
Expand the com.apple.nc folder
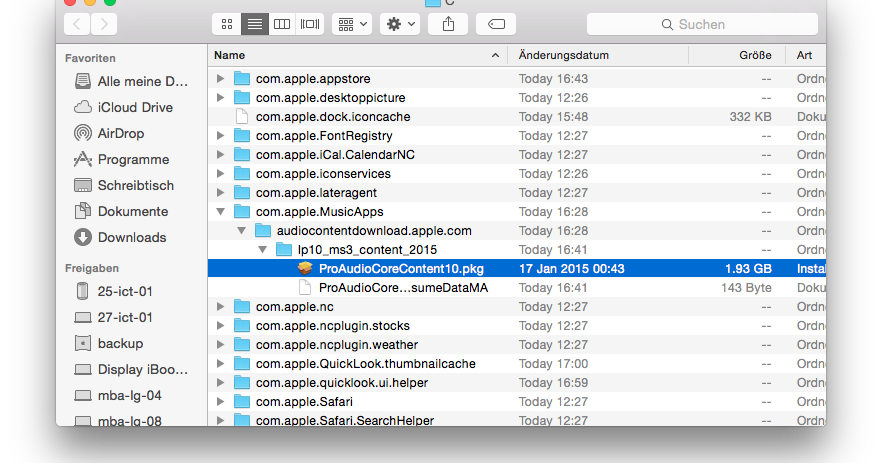pos(220,307)
